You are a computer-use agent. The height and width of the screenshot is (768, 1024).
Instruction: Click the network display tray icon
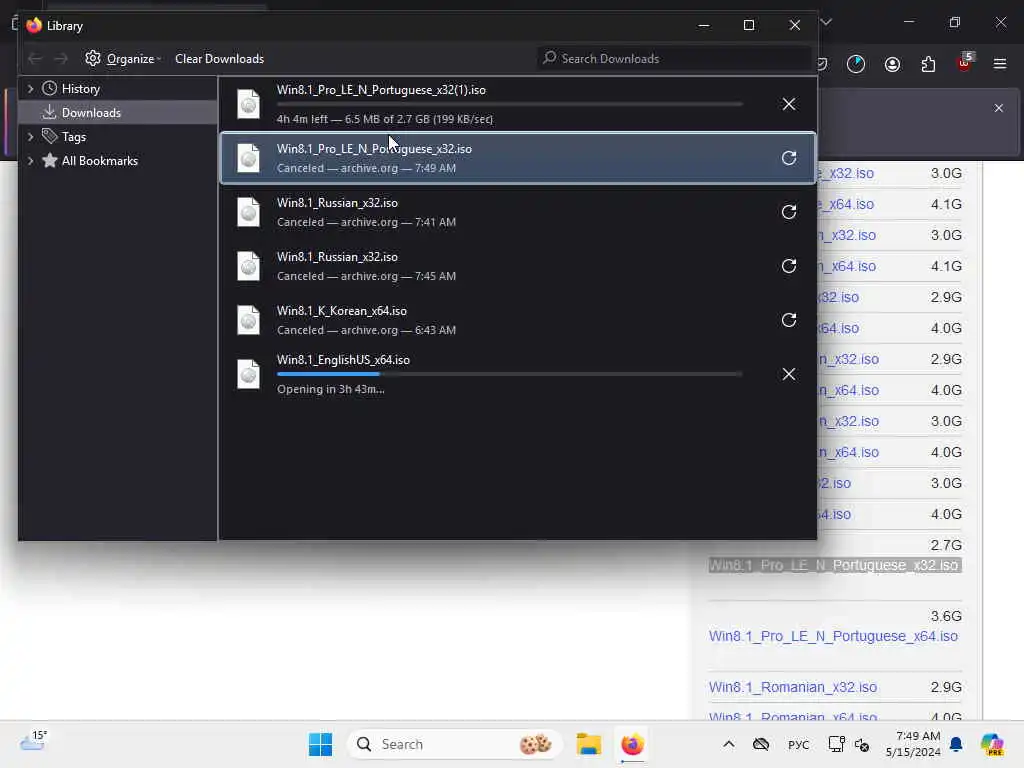tap(837, 744)
